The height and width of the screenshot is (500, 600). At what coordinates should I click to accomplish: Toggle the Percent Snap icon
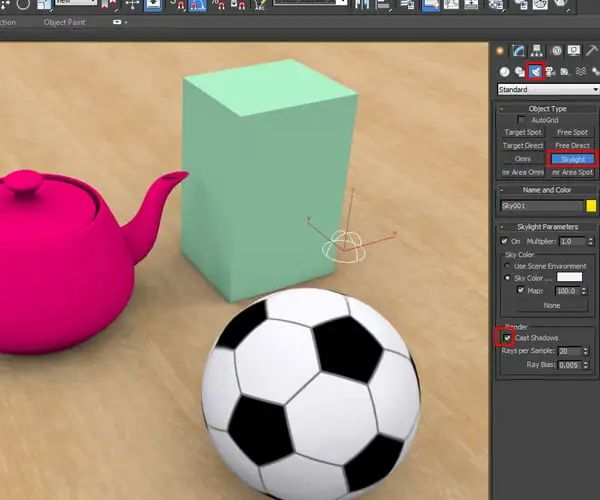218,5
